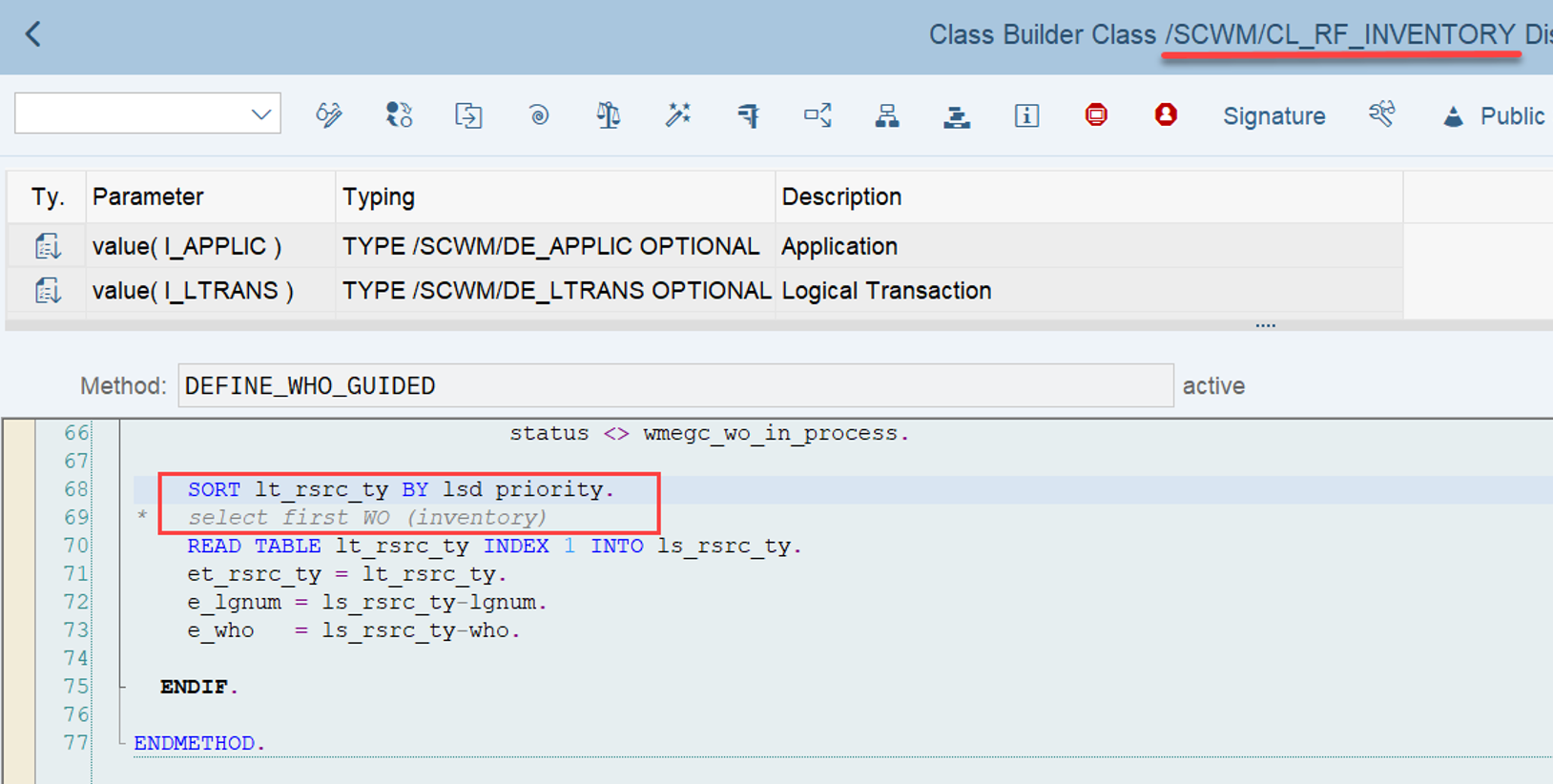Click the Display Object List icon
Image resolution: width=1553 pixels, height=784 pixels.
(x=818, y=115)
